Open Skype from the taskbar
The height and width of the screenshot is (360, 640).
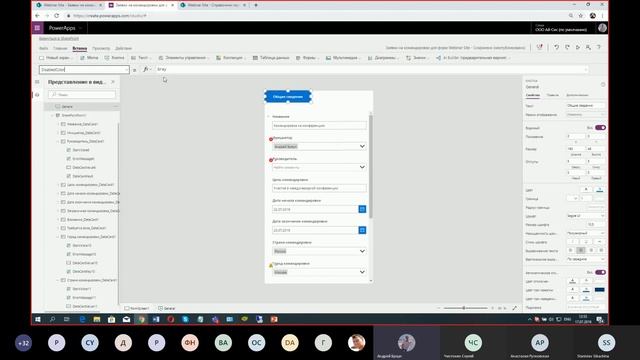185,319
